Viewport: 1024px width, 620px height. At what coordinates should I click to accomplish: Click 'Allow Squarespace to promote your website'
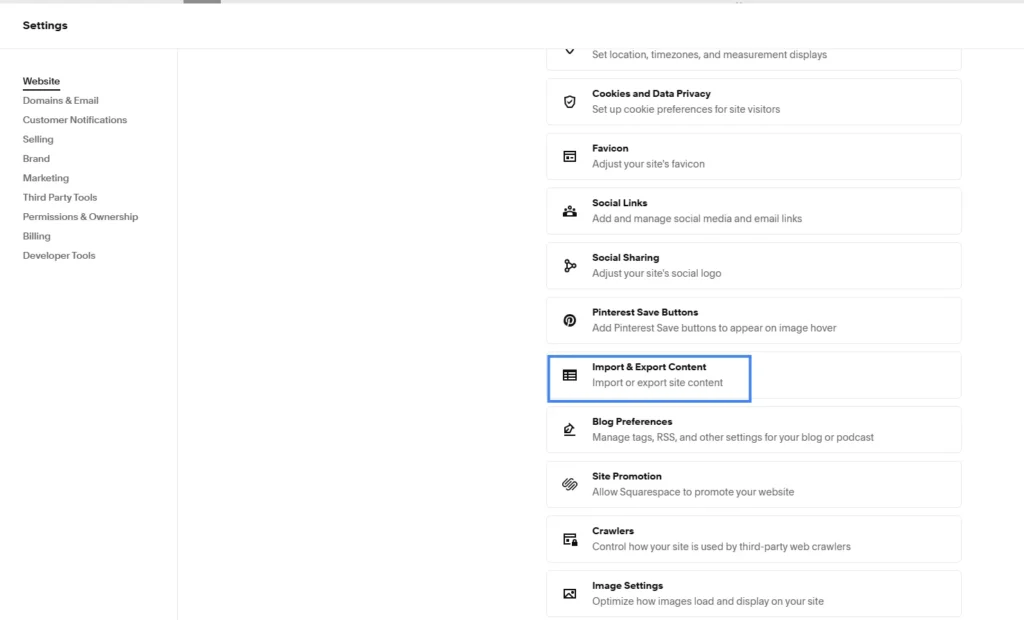[693, 492]
